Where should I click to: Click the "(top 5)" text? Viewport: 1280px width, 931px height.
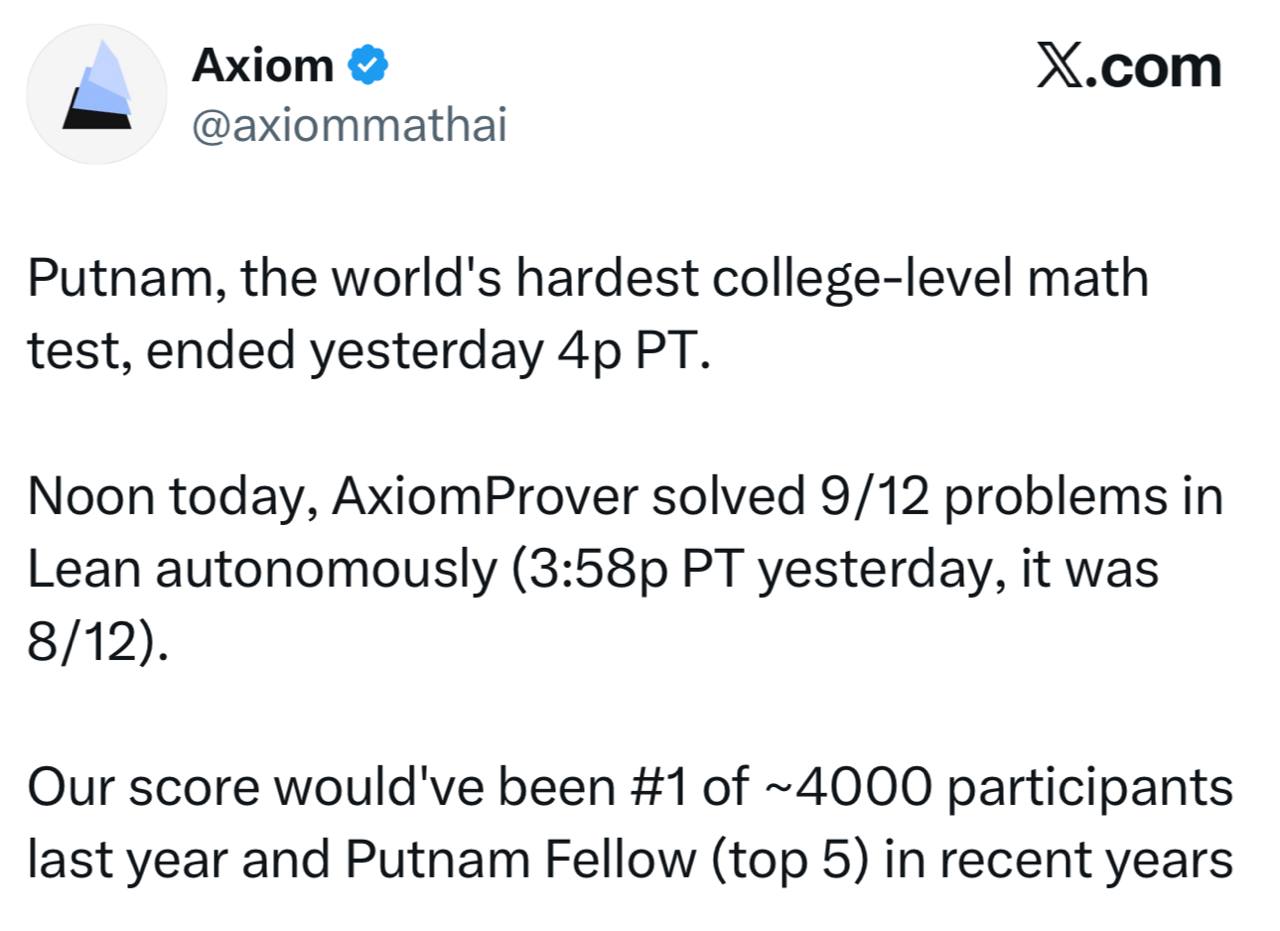tap(787, 860)
